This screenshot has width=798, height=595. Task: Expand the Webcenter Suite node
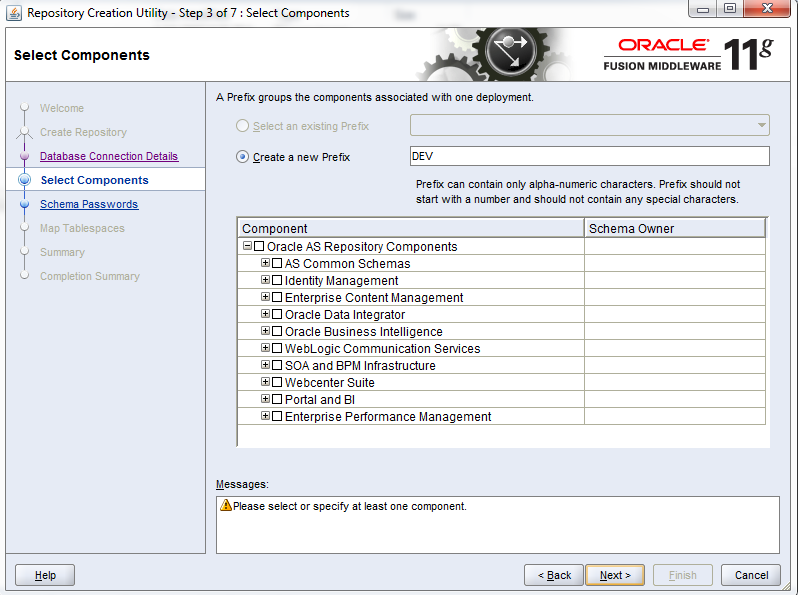tap(265, 382)
